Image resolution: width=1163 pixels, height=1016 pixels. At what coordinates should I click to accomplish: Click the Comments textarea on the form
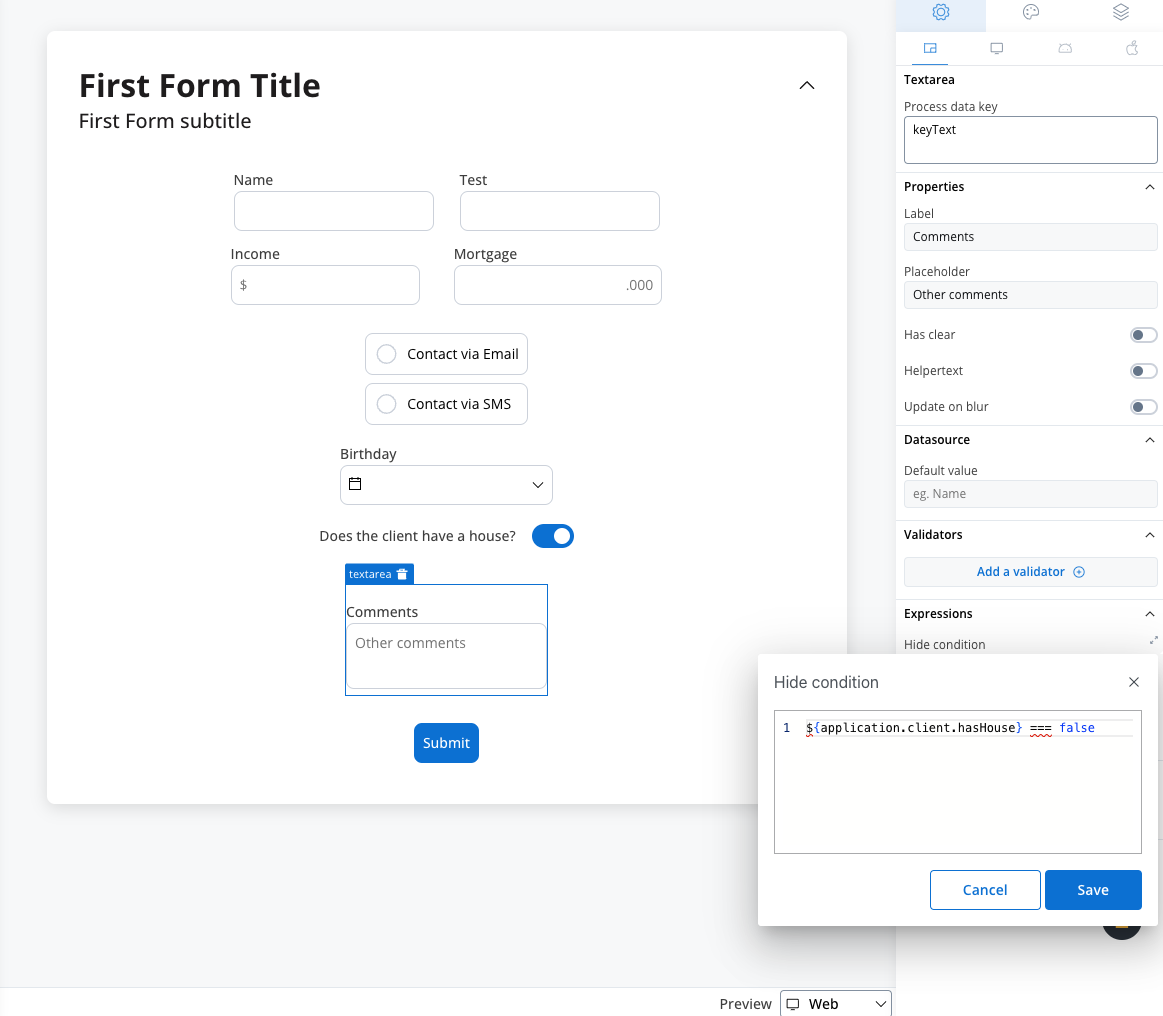click(x=447, y=656)
